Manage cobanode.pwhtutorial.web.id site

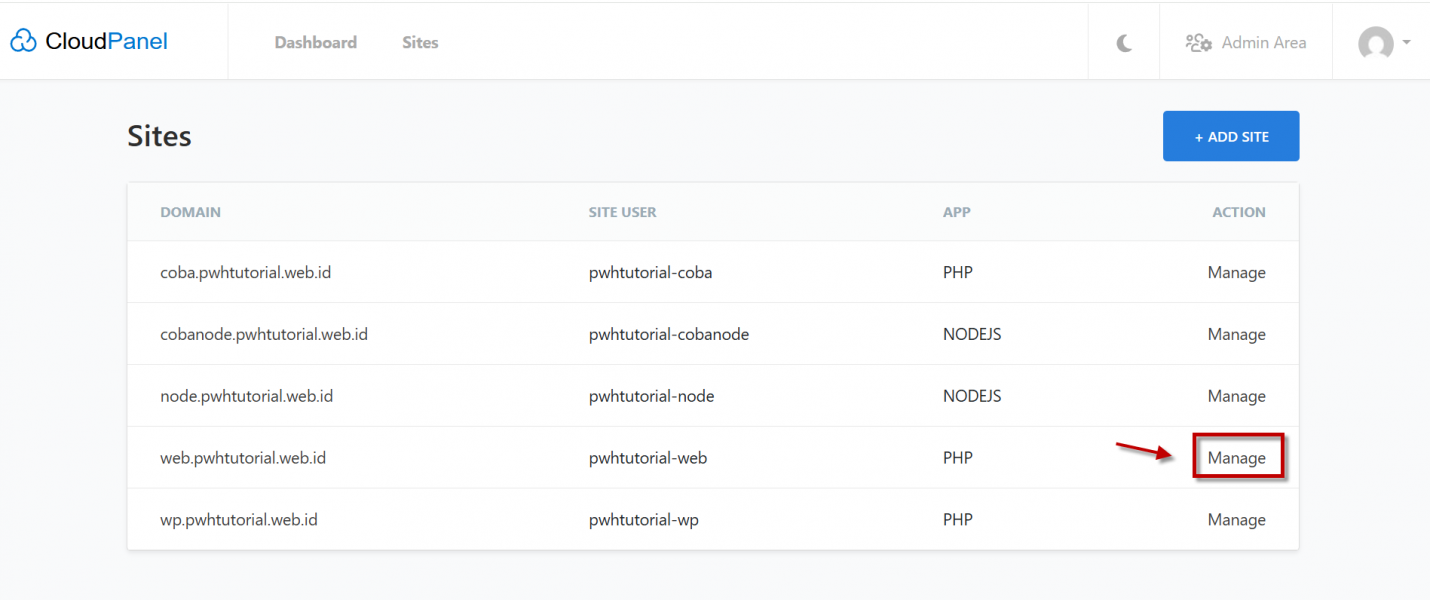(1236, 334)
